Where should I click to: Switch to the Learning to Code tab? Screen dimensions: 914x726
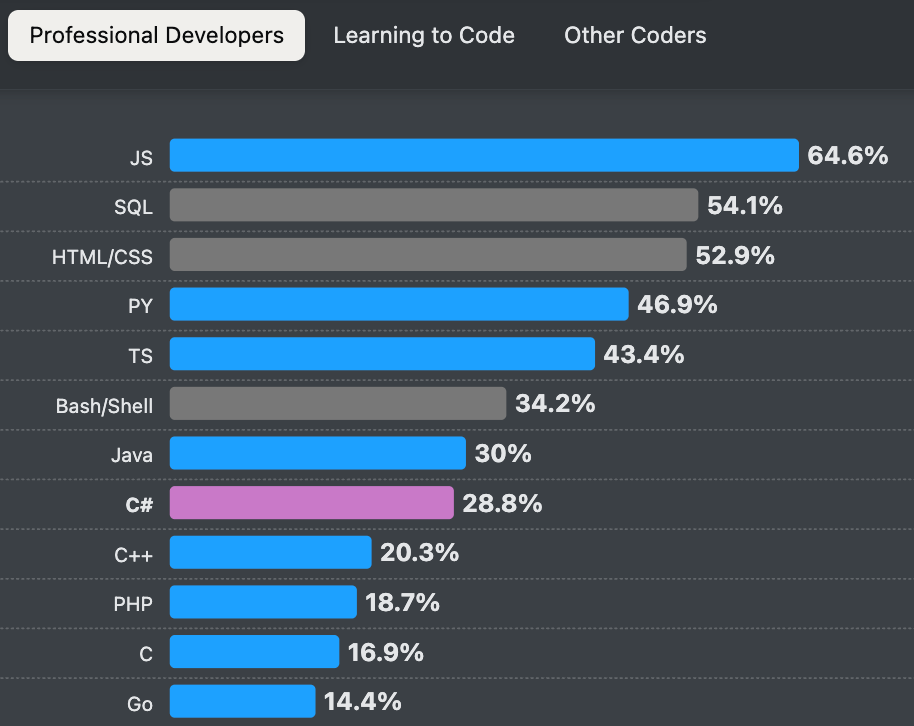[424, 35]
